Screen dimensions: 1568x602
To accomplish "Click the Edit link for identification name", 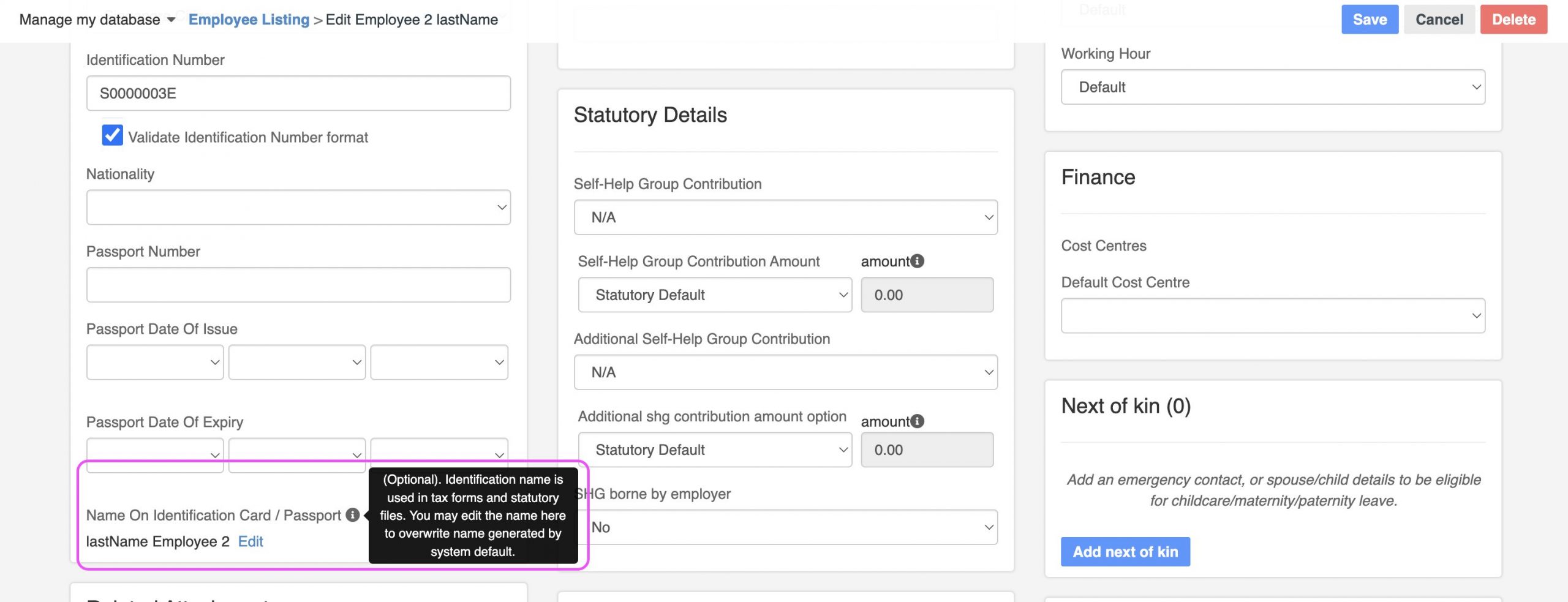I will [x=251, y=541].
